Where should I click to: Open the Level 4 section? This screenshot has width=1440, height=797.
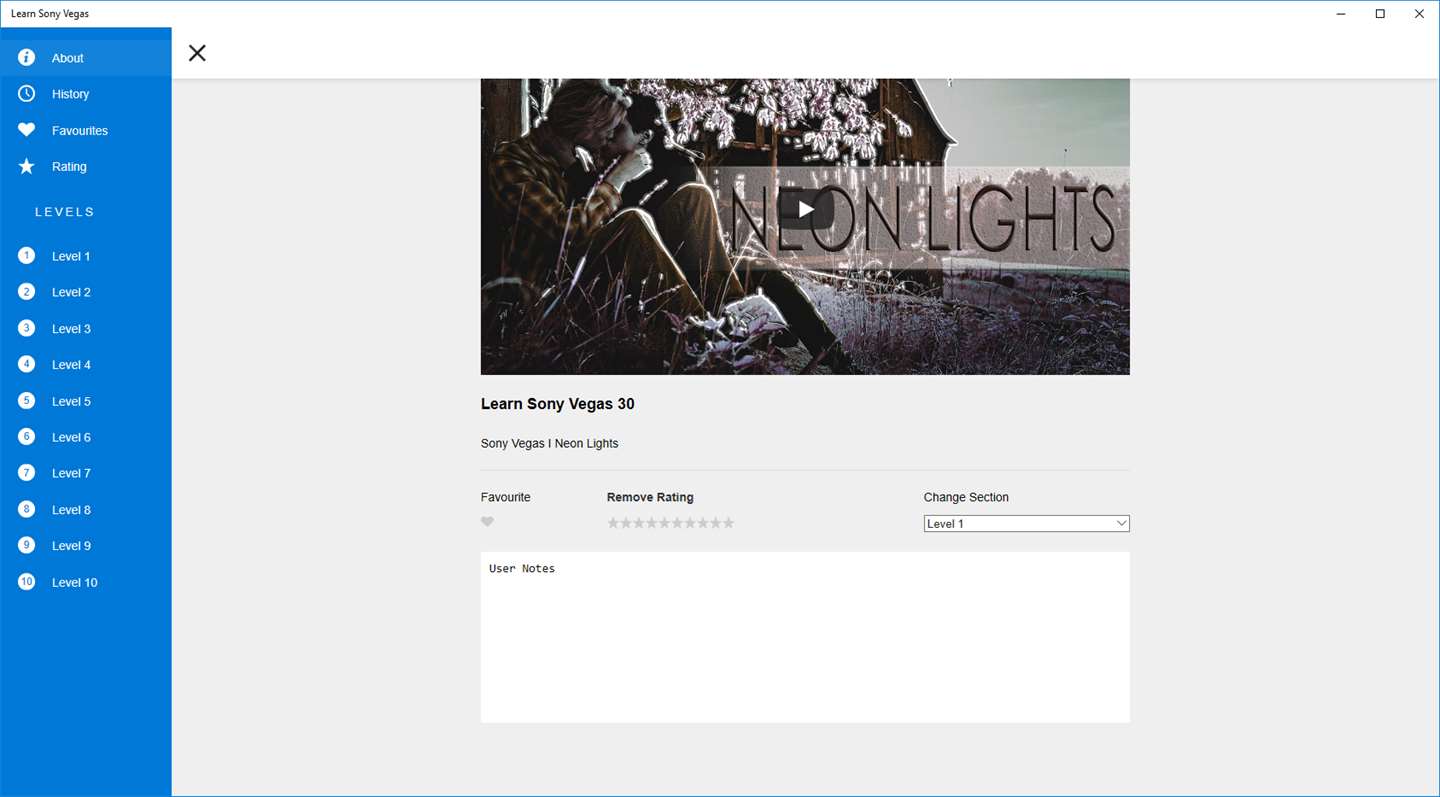point(85,365)
